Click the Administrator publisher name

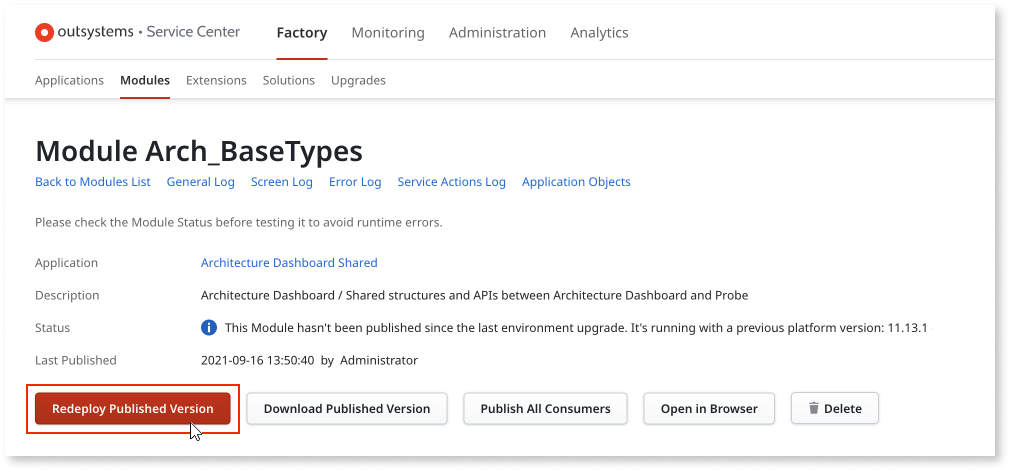click(x=379, y=361)
